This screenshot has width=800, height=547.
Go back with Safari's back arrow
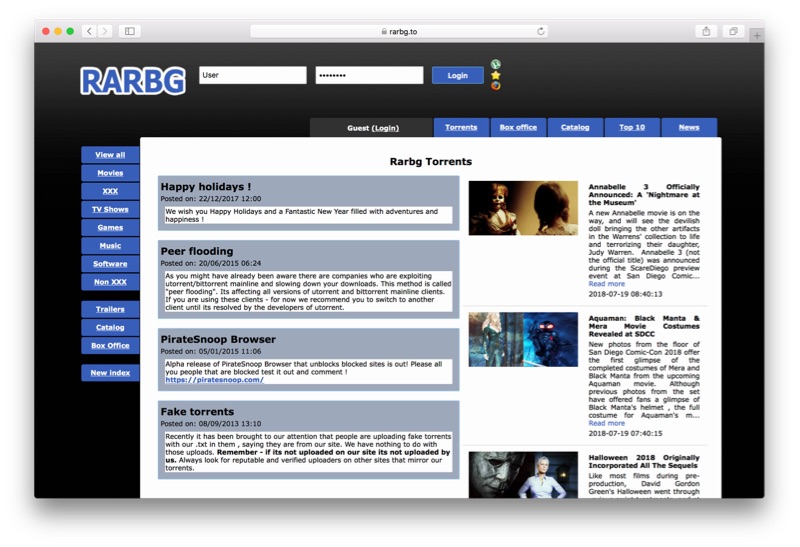(x=89, y=32)
